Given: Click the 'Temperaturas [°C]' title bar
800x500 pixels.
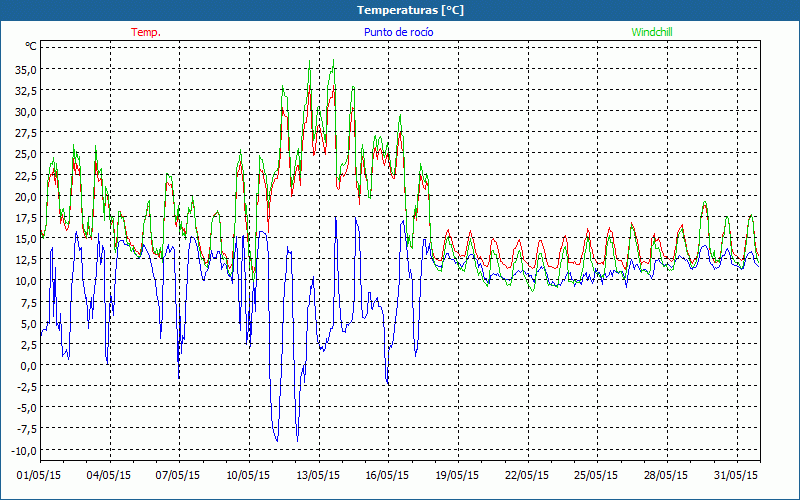Looking at the screenshot, I should tap(400, 10).
